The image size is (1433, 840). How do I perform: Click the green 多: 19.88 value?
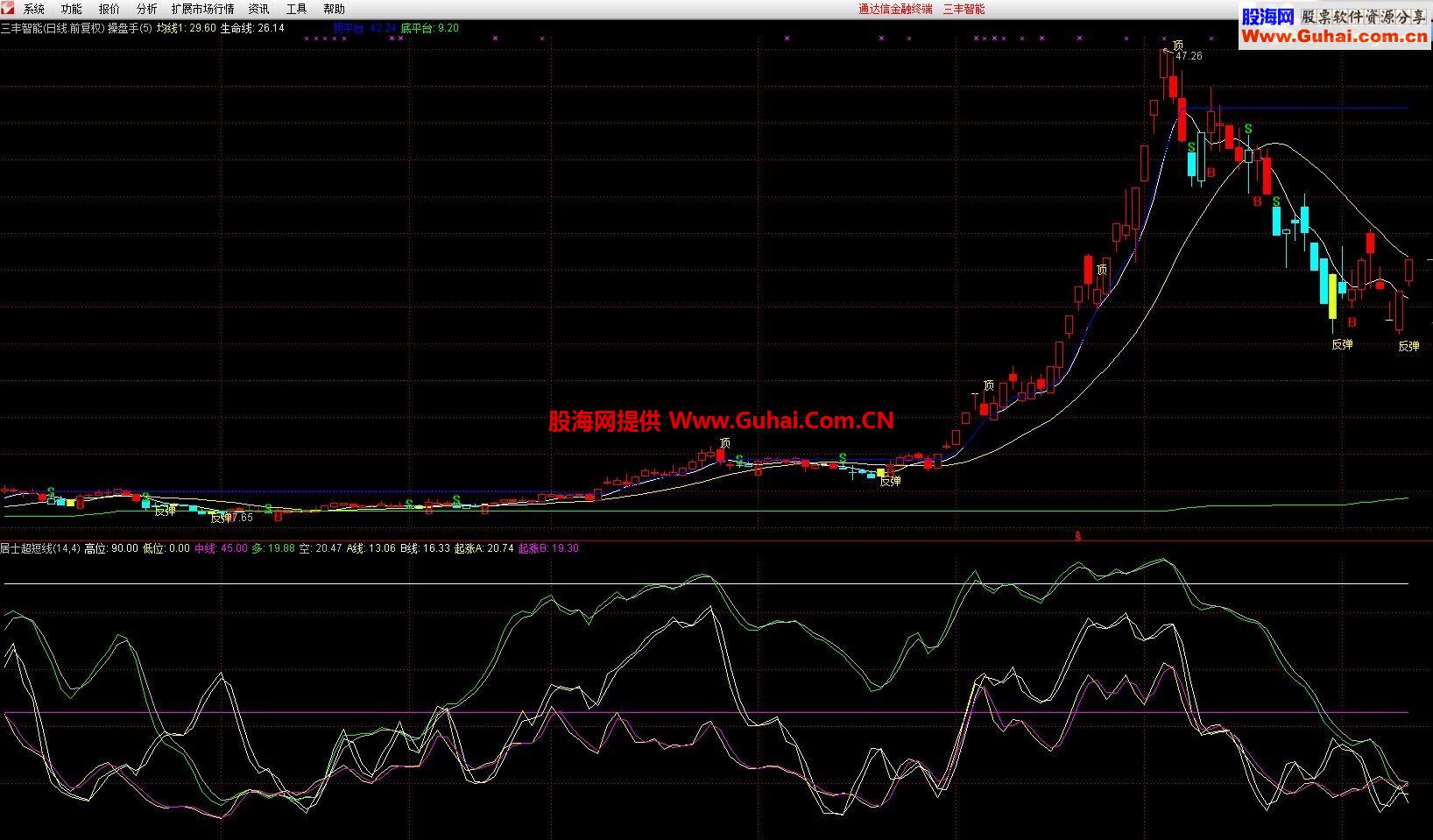[273, 548]
